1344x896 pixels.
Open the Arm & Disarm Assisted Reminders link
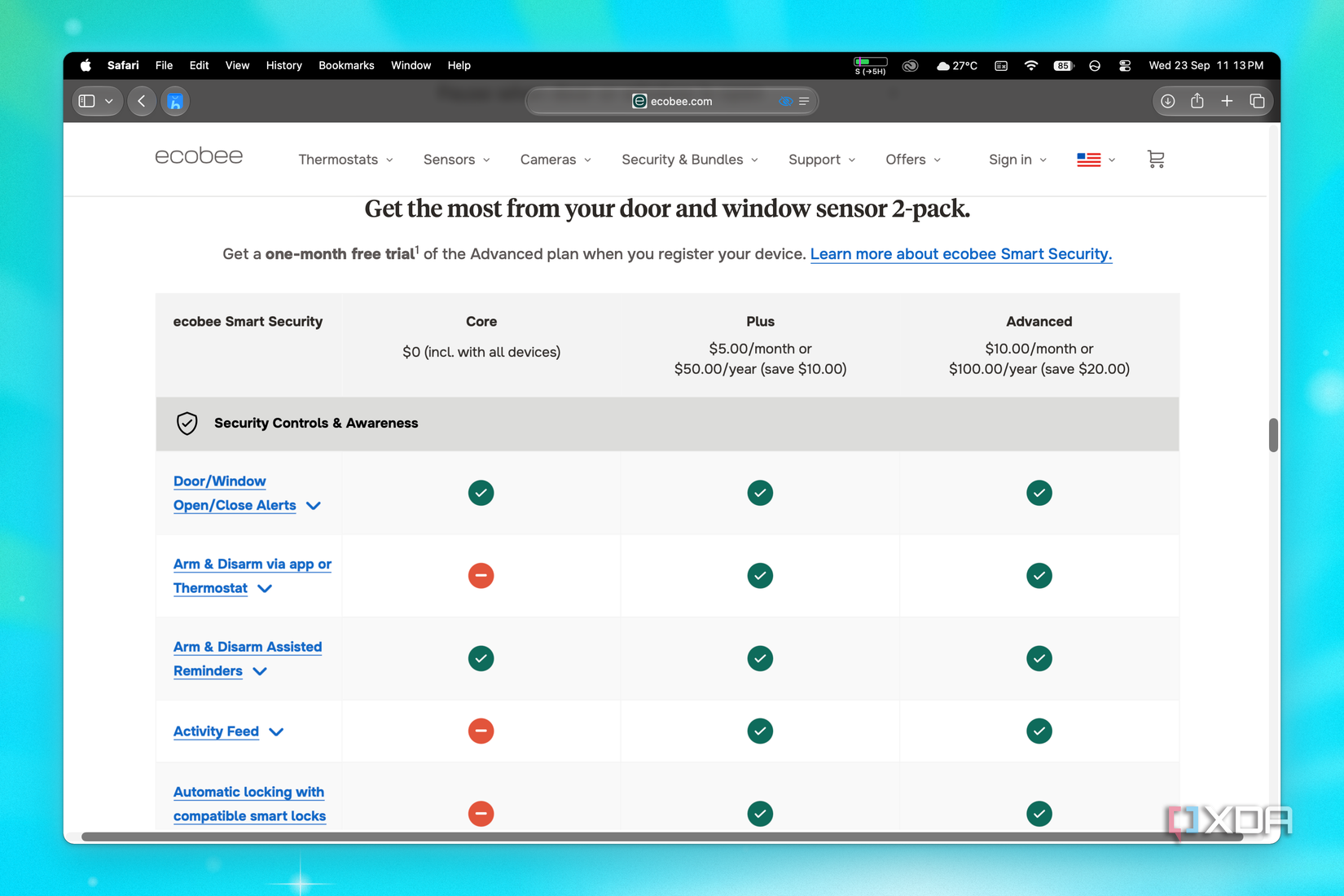[248, 658]
